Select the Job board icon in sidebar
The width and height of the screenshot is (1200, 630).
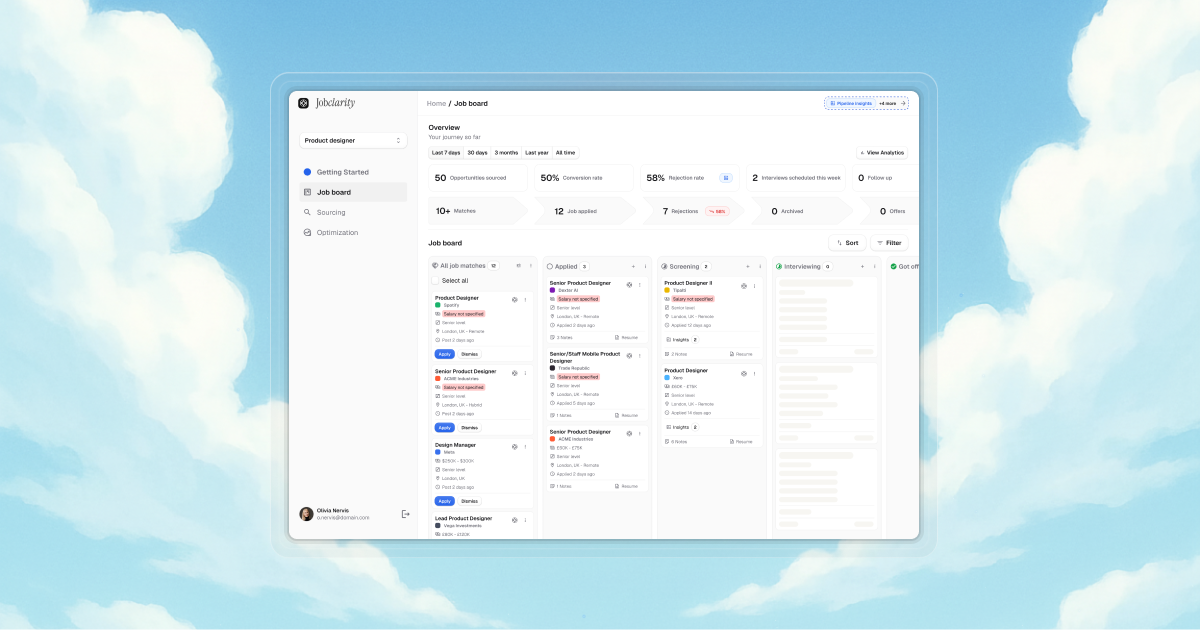pyautogui.click(x=307, y=192)
